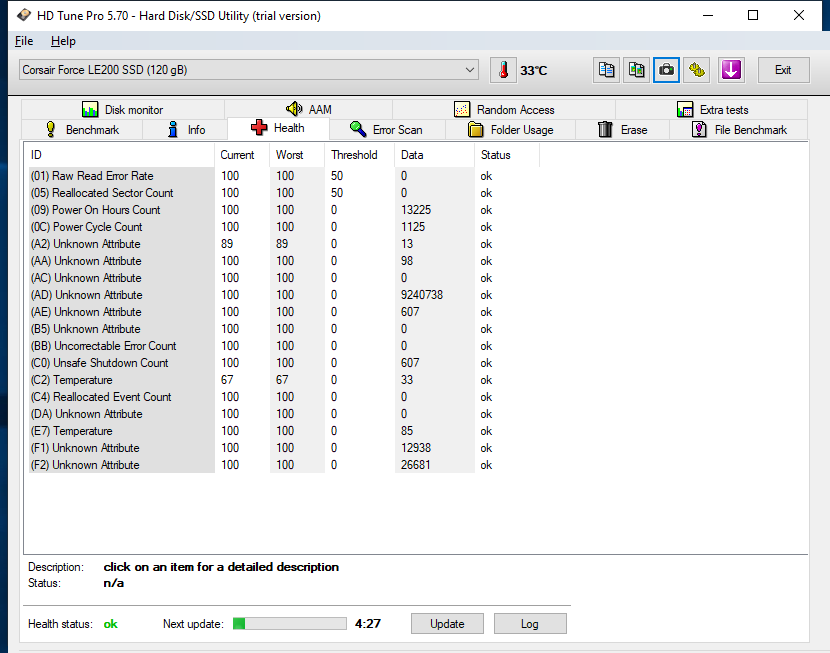Click the Log button
This screenshot has height=653, width=830.
(x=530, y=623)
